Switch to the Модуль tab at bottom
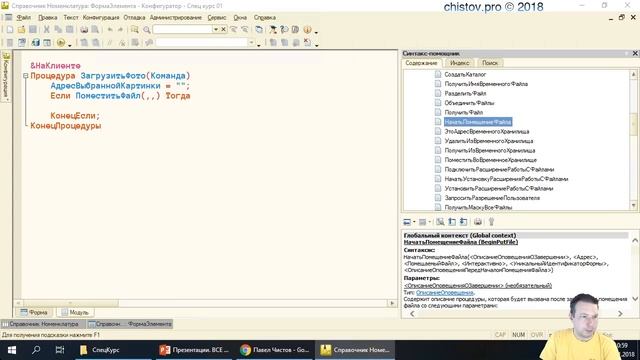 pos(76,312)
